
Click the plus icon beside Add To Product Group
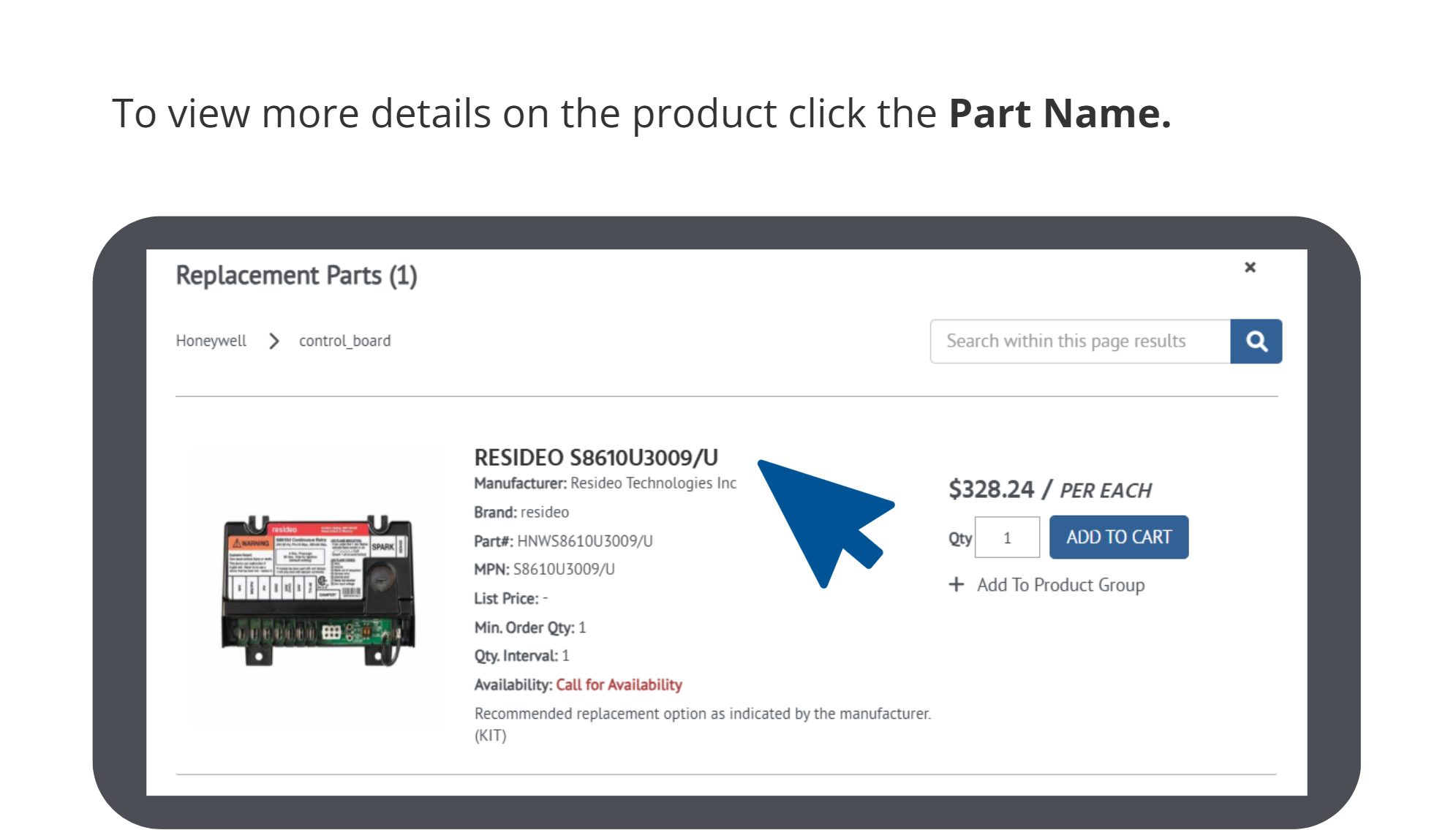pyautogui.click(x=956, y=584)
